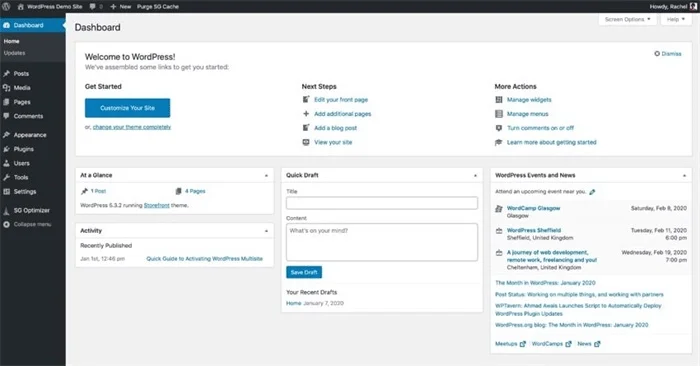Collapse the Activity panel
The width and height of the screenshot is (700, 366).
tap(267, 231)
